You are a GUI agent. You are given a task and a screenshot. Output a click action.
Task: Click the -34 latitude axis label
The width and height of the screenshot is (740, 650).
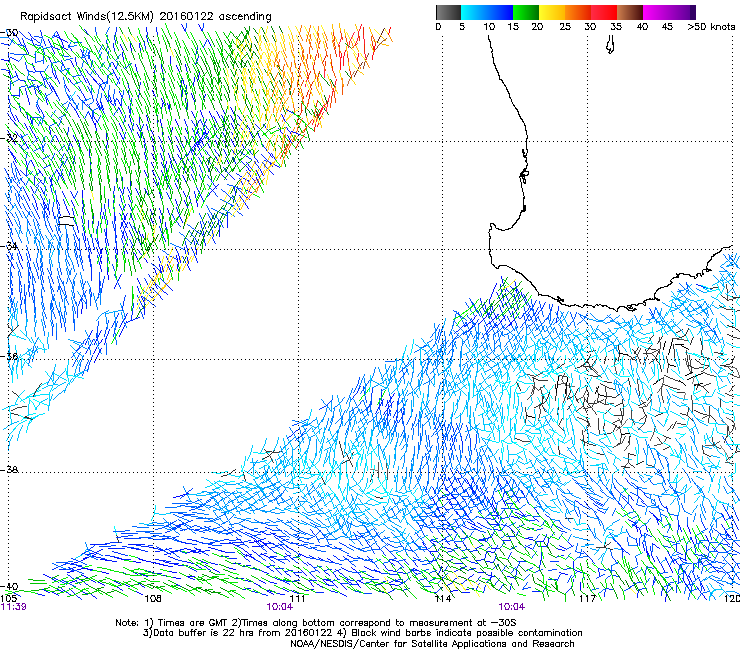[x=9, y=246]
